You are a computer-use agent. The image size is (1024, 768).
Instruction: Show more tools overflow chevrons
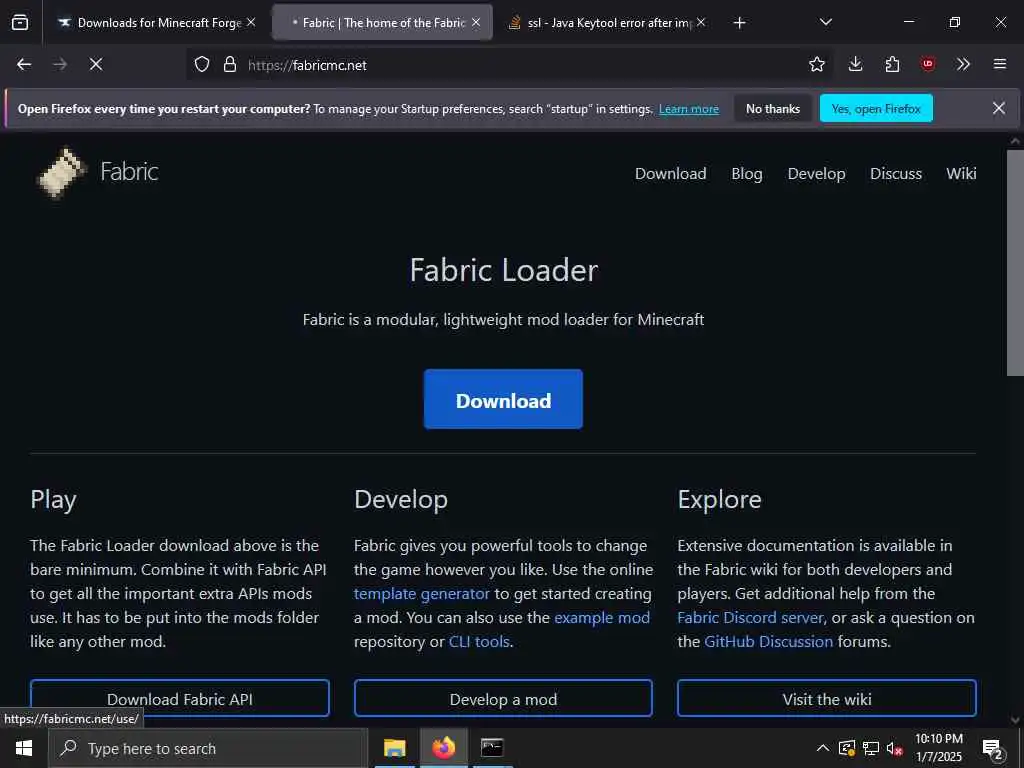(963, 64)
